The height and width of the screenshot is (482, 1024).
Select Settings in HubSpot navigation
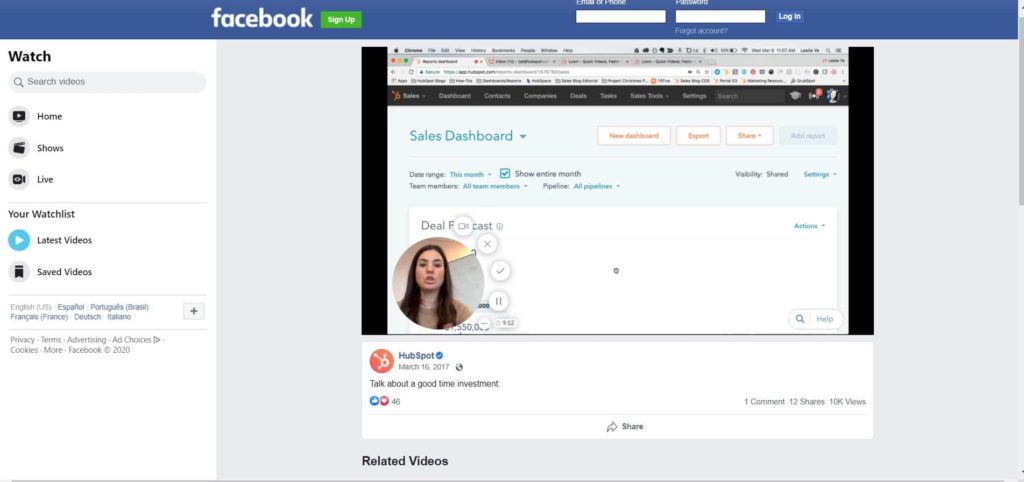694,96
